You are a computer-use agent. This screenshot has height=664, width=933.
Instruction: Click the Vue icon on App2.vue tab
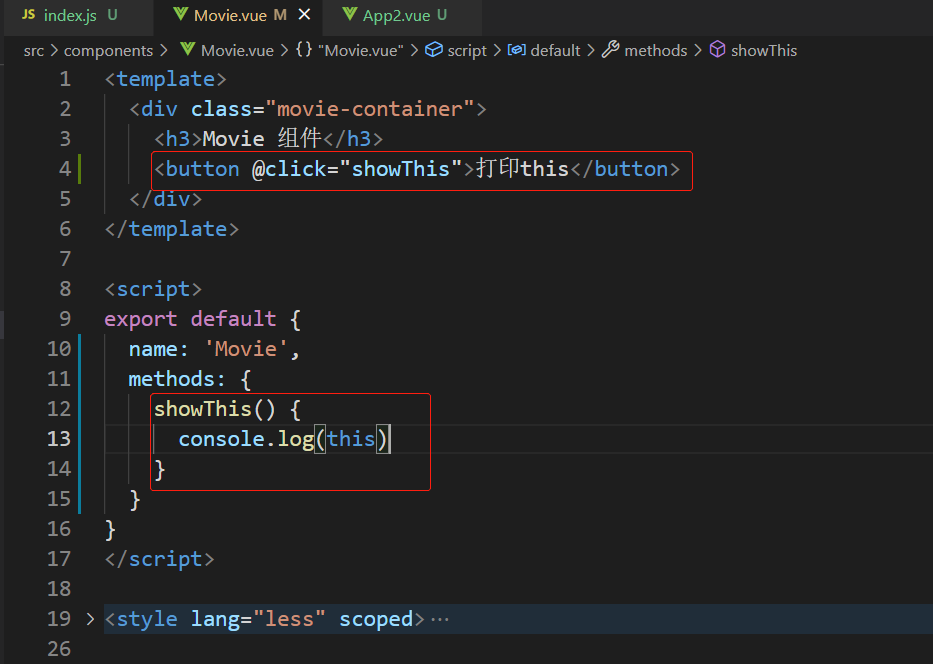[x=350, y=14]
